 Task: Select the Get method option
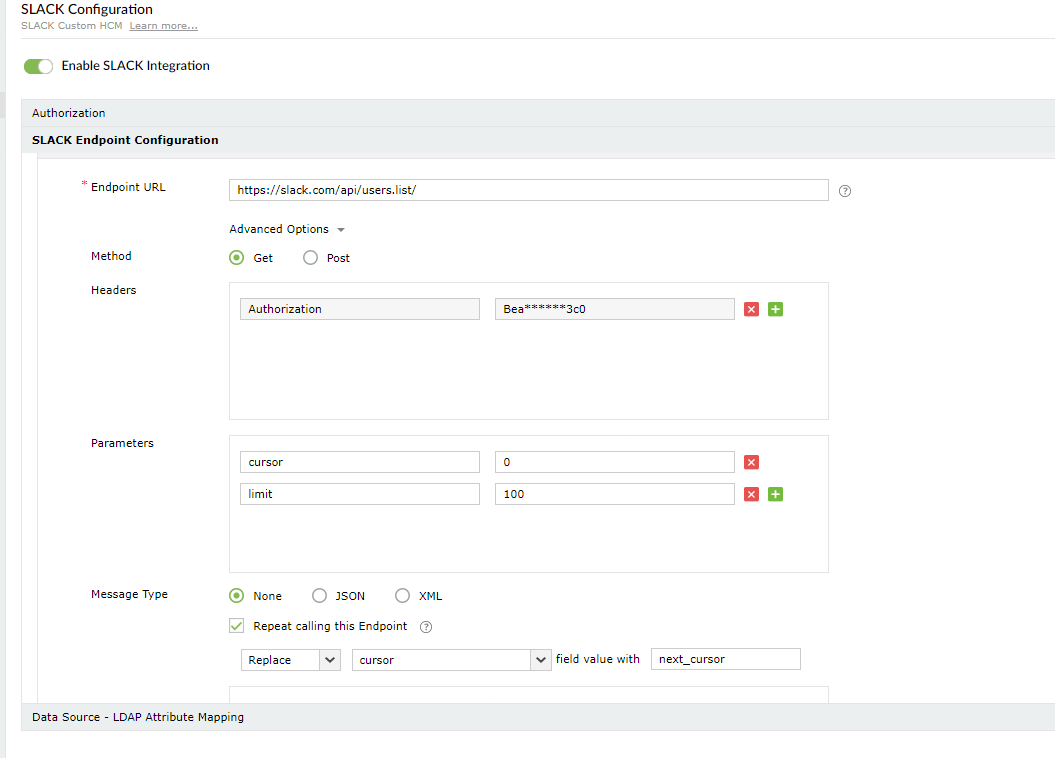click(237, 258)
